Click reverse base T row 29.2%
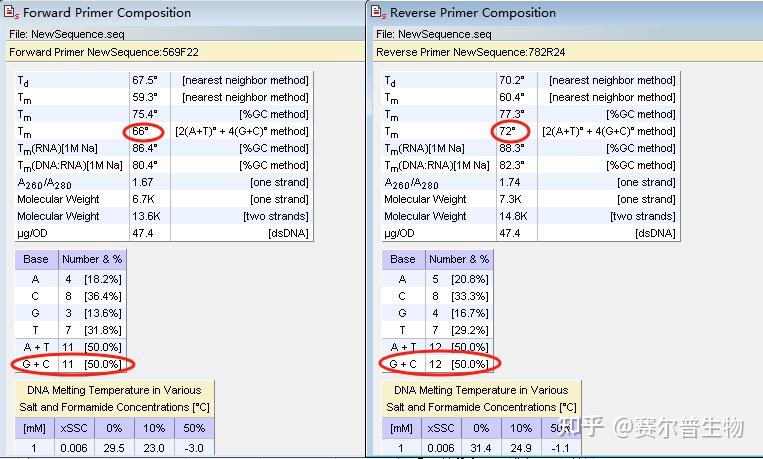 [437, 330]
